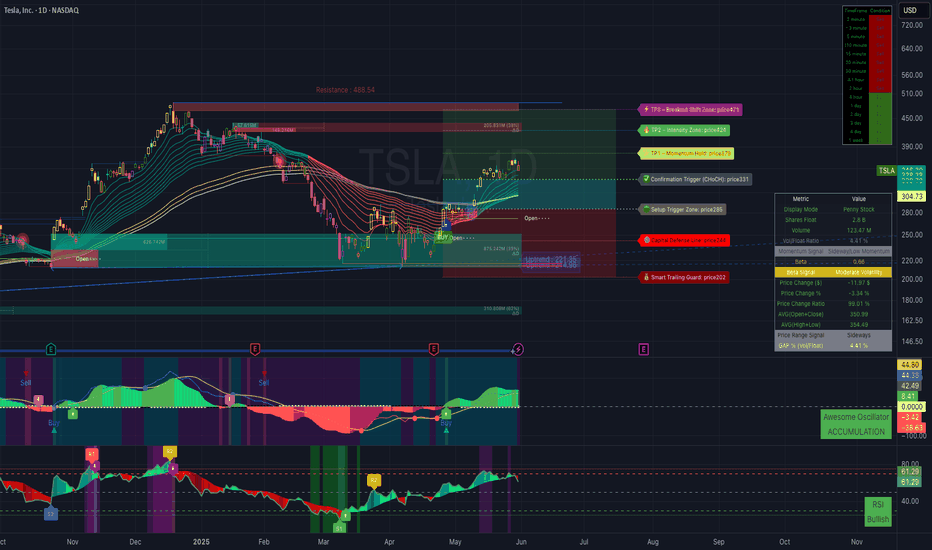
Task: Click the 2025 label on the time axis
Action: coord(201,542)
